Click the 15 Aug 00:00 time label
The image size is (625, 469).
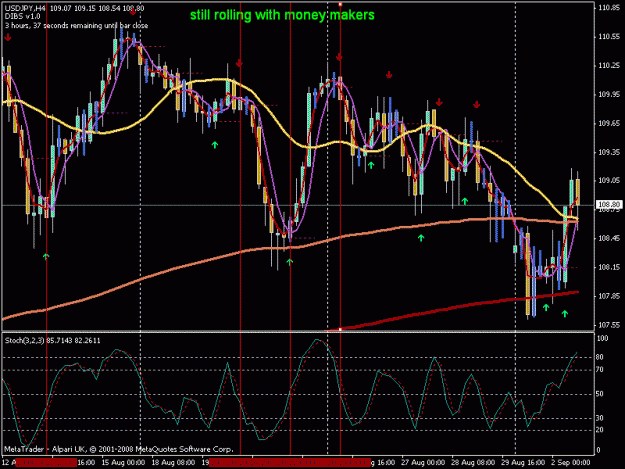[x=123, y=463]
